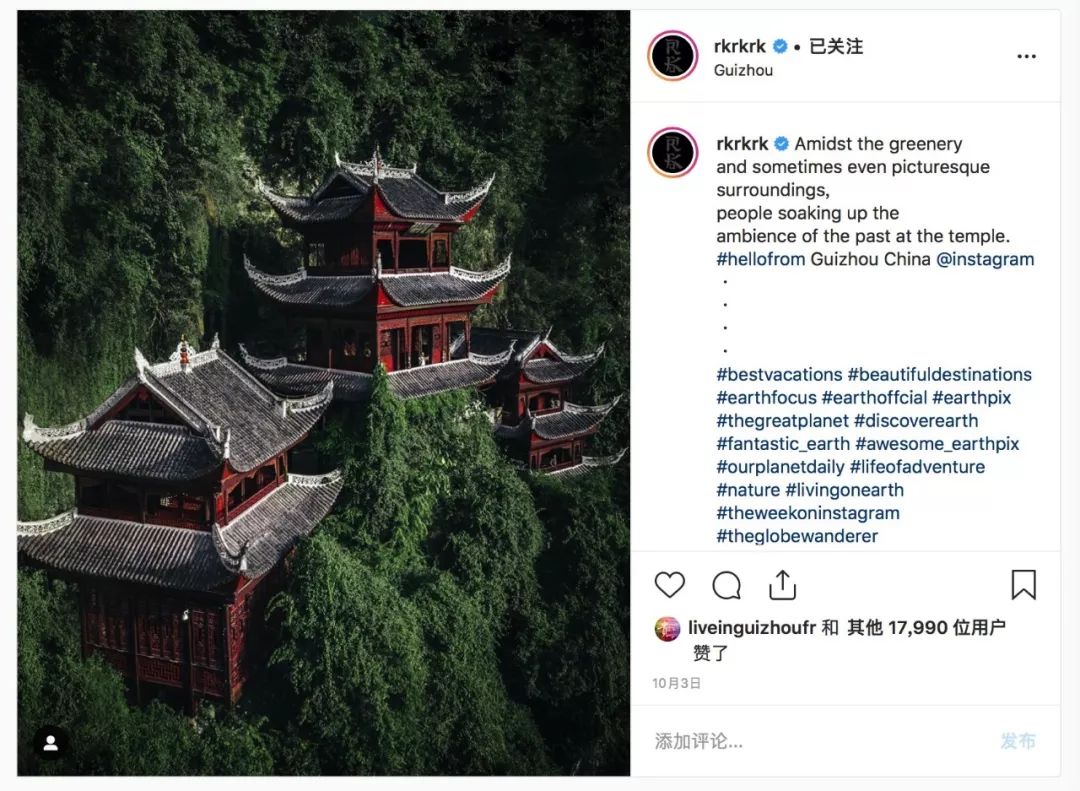Click the liveinguizhoufr liker avatar
Image resolution: width=1080 pixels, height=791 pixels.
(x=667, y=628)
